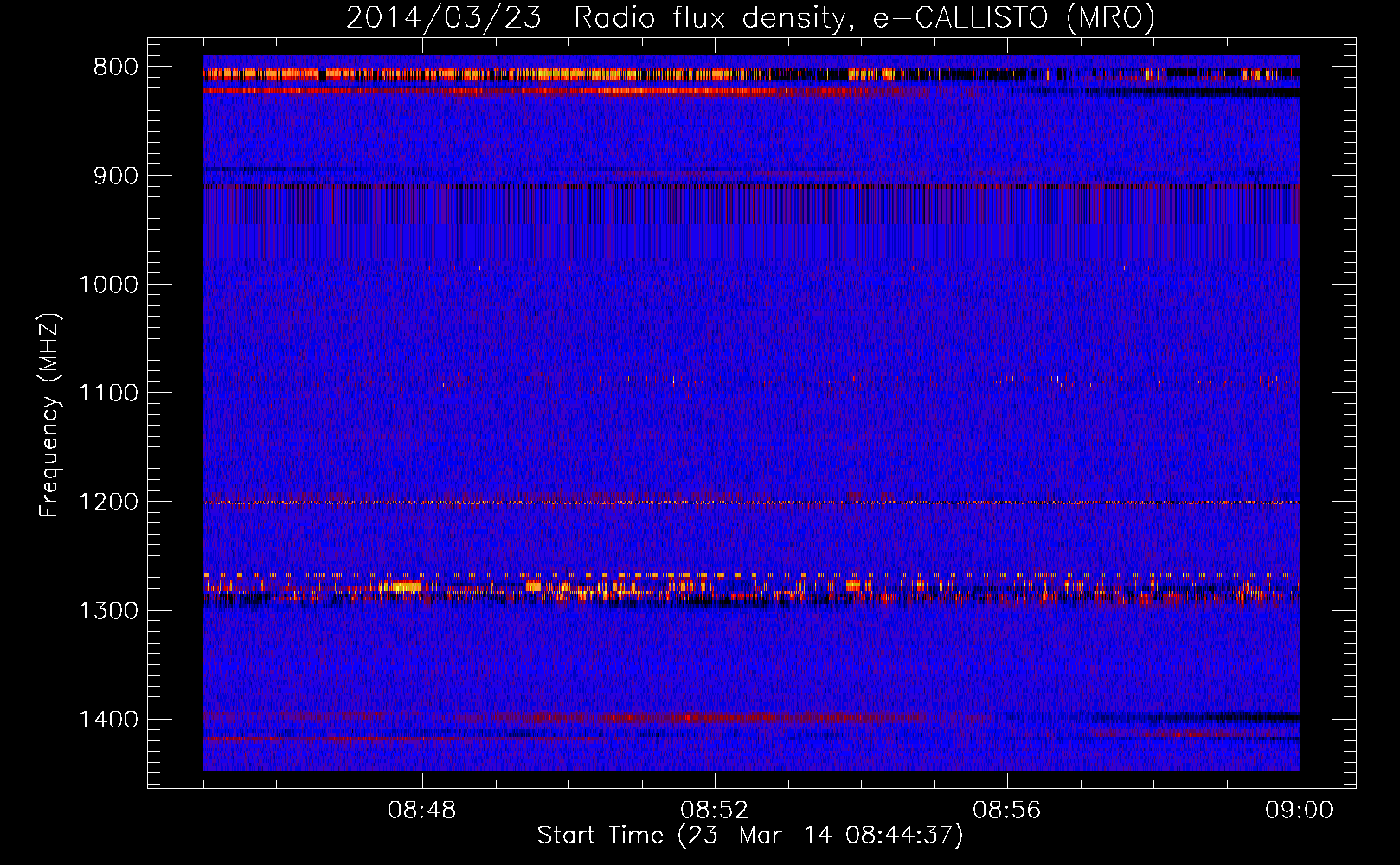Click the 800 frequency tick label

tap(116, 67)
